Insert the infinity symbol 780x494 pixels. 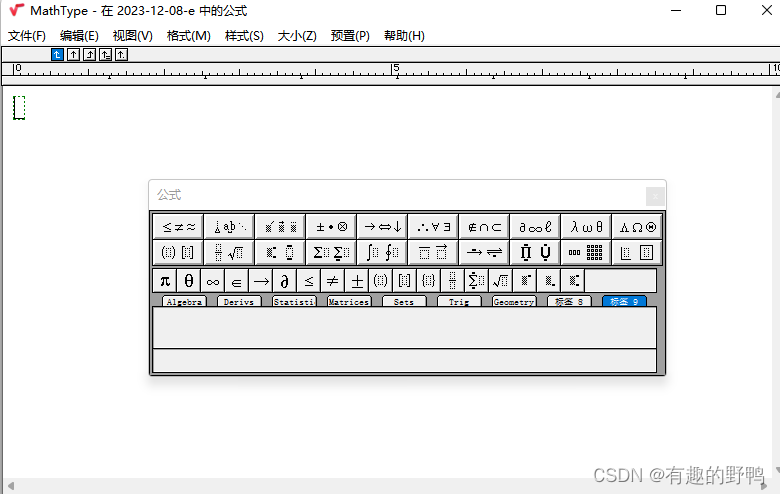click(212, 281)
